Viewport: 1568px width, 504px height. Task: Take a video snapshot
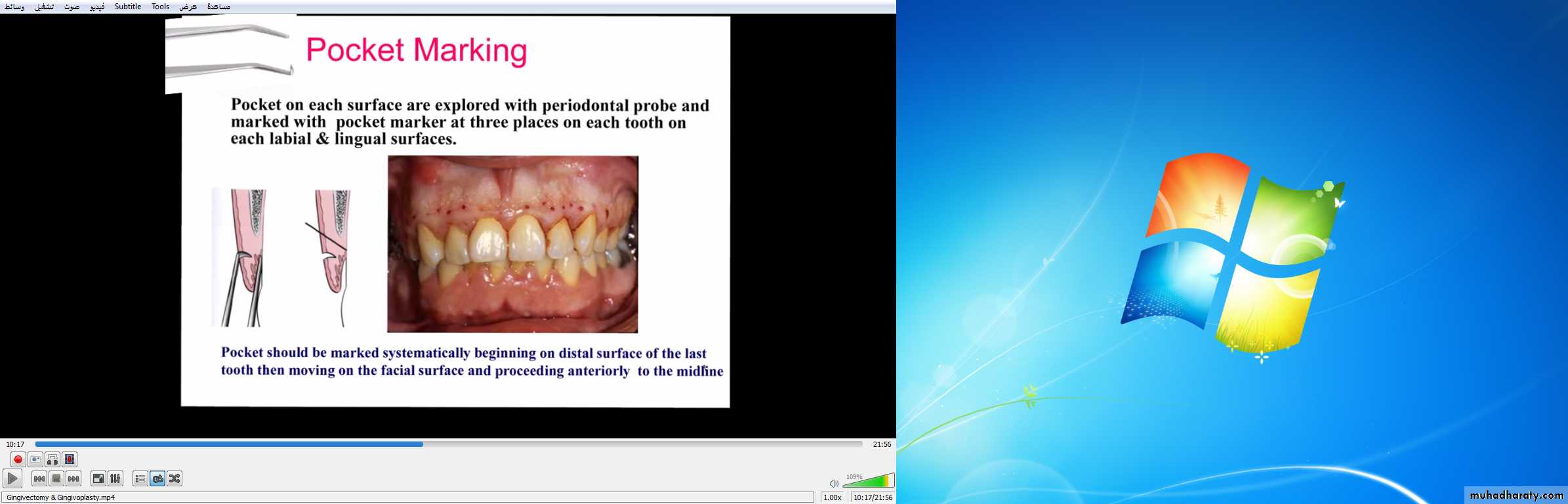(x=35, y=459)
